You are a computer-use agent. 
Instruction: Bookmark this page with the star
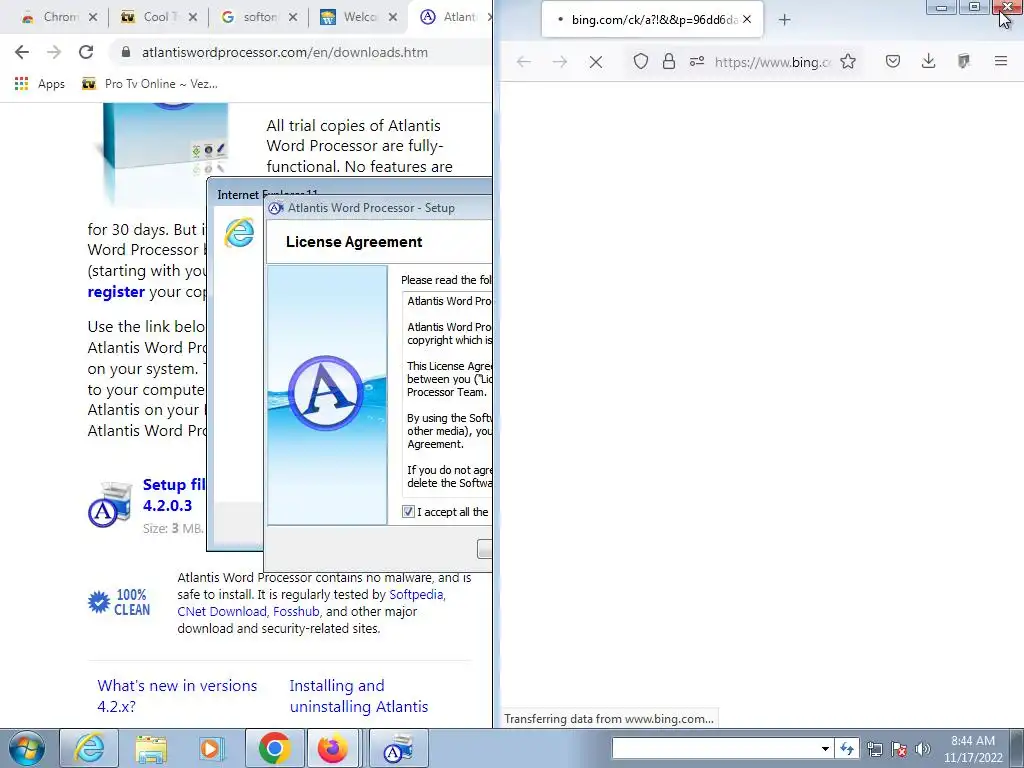tap(848, 61)
